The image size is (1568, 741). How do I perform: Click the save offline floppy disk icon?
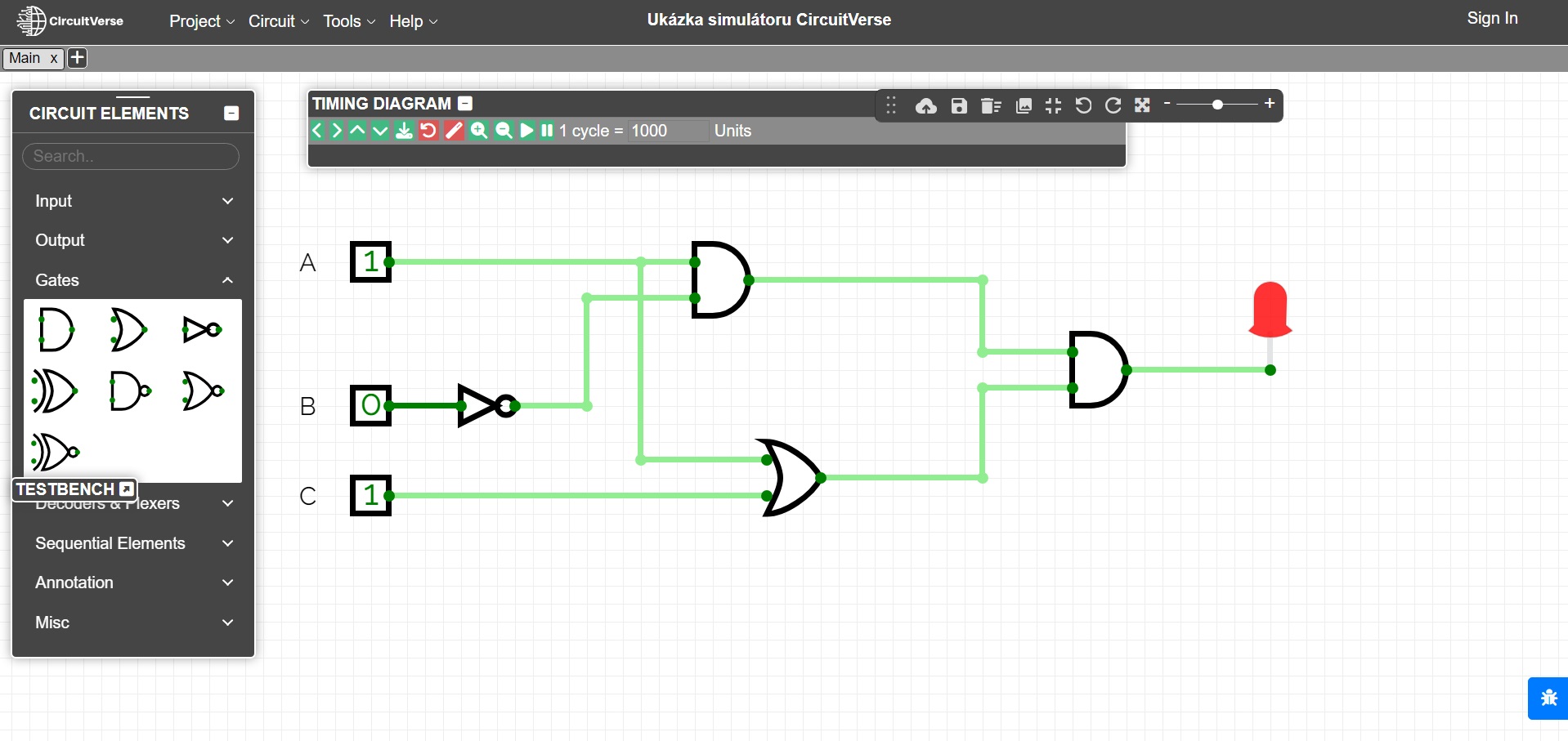[959, 105]
